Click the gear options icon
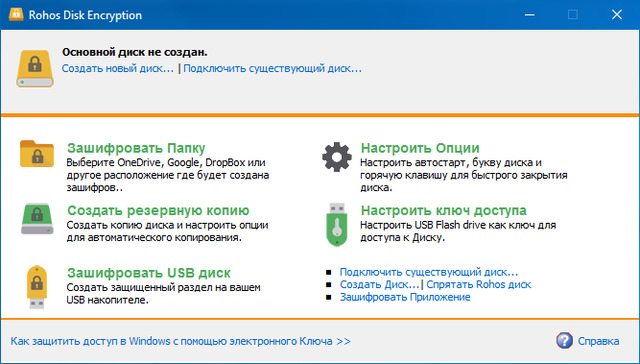Viewport: 640px width, 364px height. [337, 157]
